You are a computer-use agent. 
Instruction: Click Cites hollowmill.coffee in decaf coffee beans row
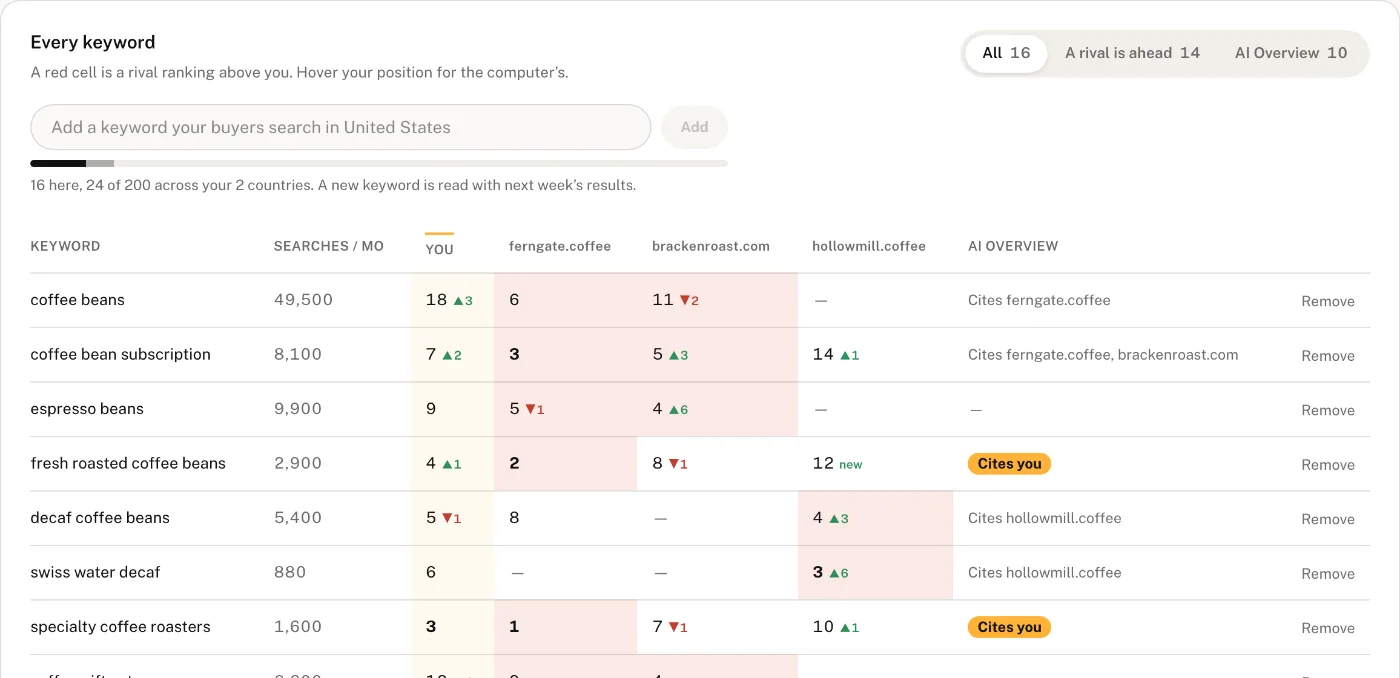point(1045,518)
